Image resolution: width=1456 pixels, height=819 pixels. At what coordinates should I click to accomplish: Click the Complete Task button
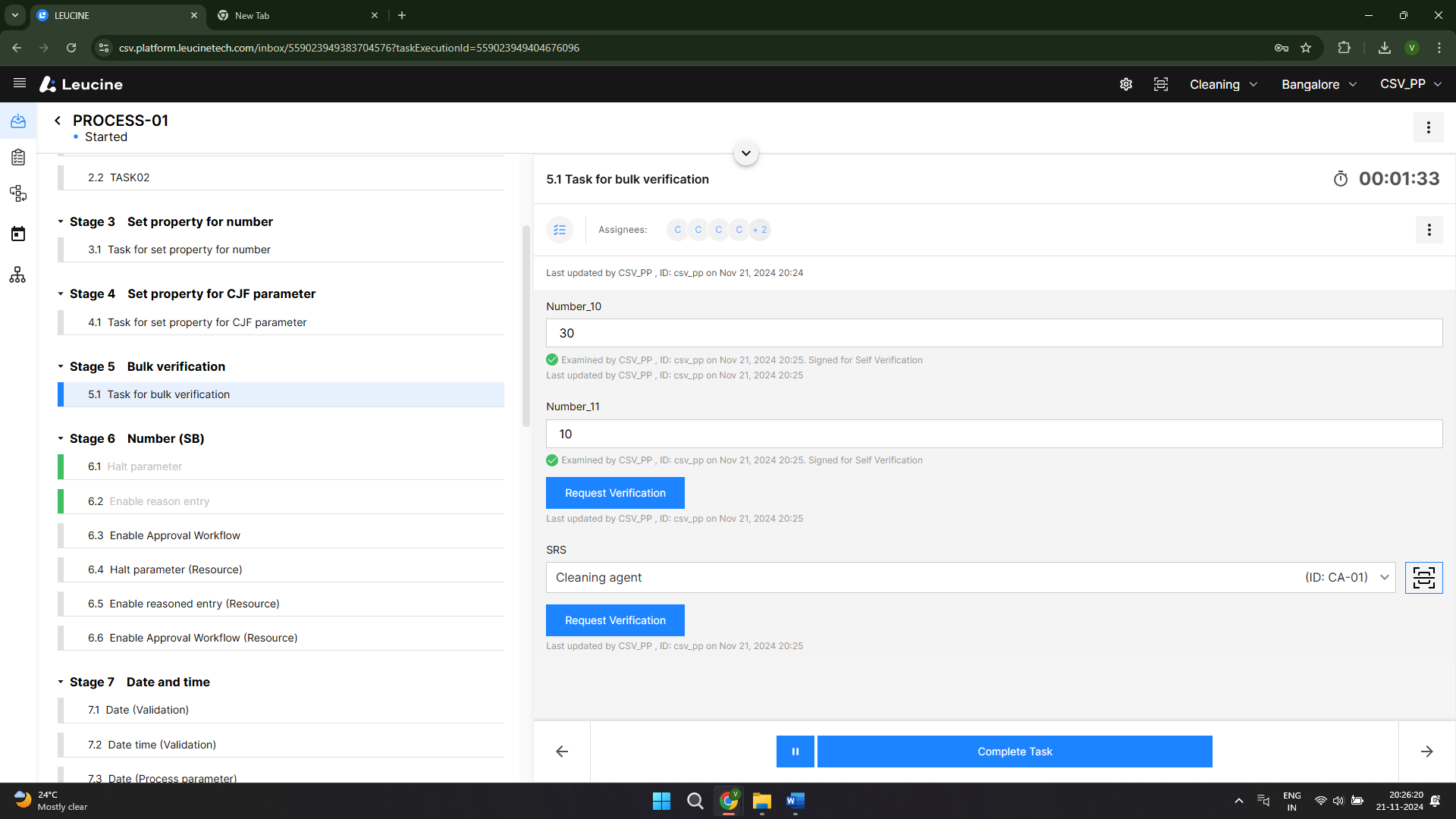pos(1015,752)
